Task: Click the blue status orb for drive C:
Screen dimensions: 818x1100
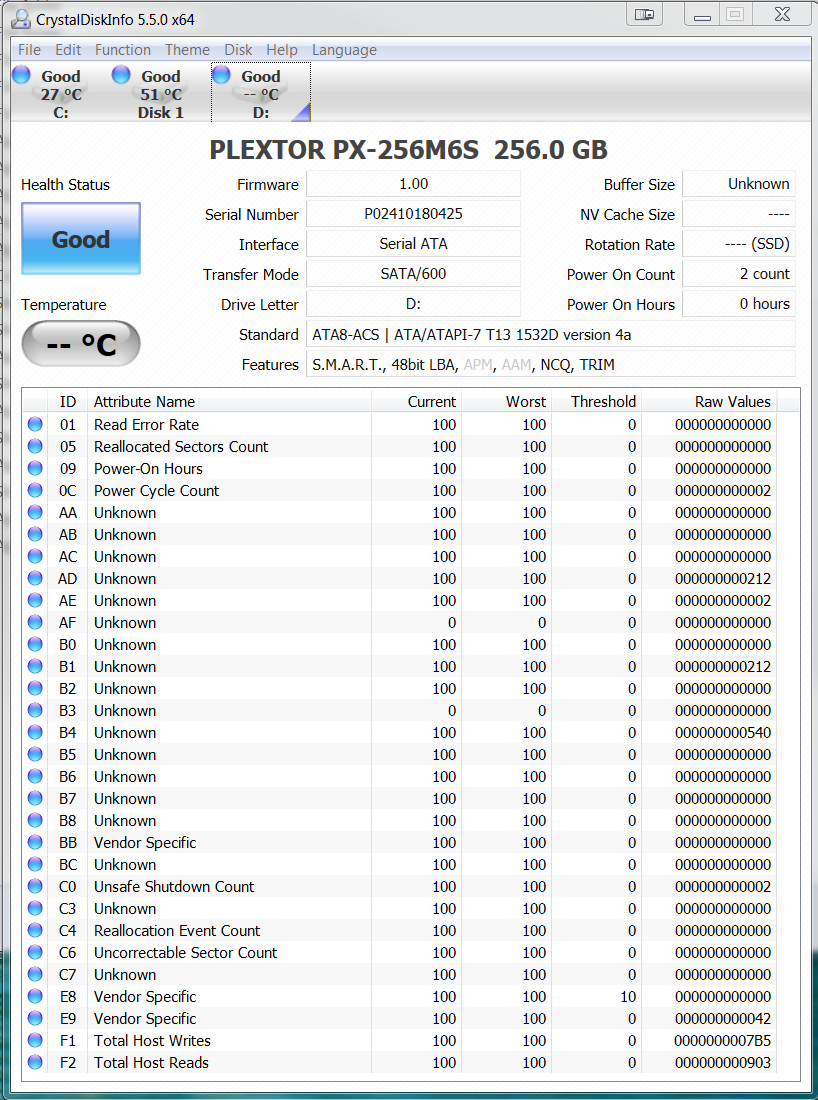Action: [21, 75]
